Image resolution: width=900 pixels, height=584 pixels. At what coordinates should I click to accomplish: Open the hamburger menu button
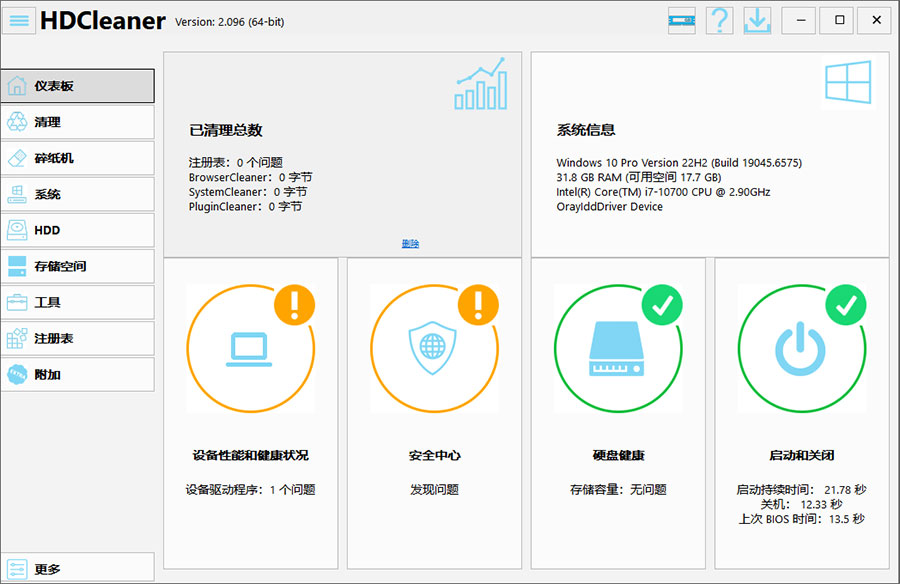(19, 21)
